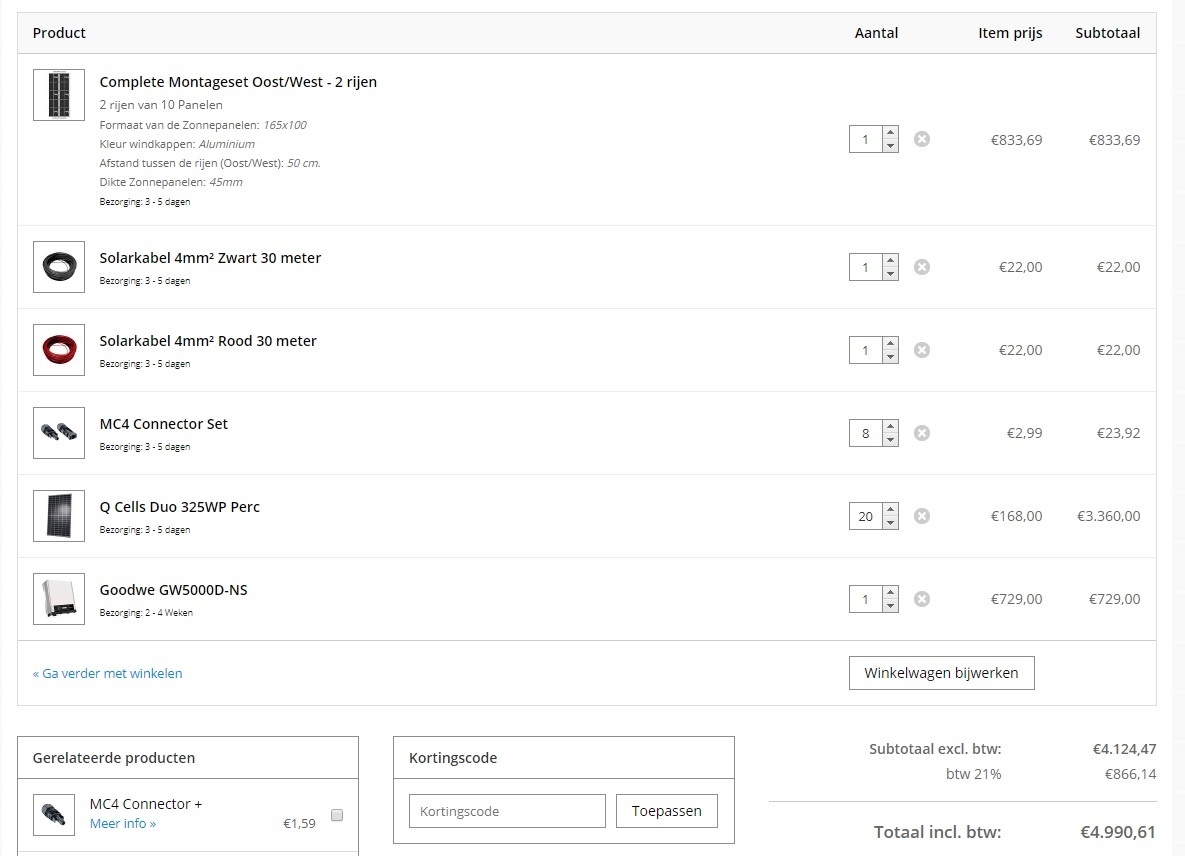Decrease Q Cells Duo quantity by one
Viewport: 1185px width, 856px height.
click(x=891, y=523)
